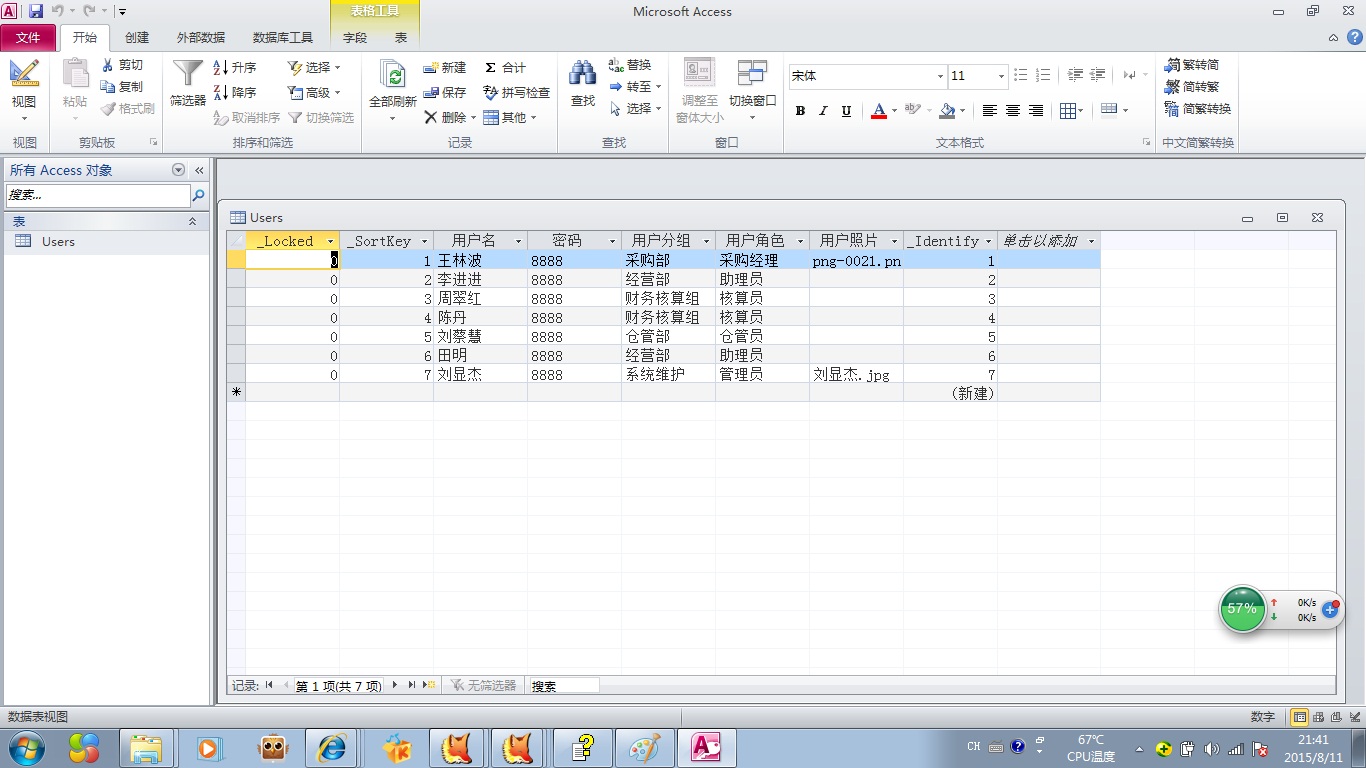This screenshot has width=1366, height=768.
Task: Sort descending with 降序
Action: click(x=235, y=92)
